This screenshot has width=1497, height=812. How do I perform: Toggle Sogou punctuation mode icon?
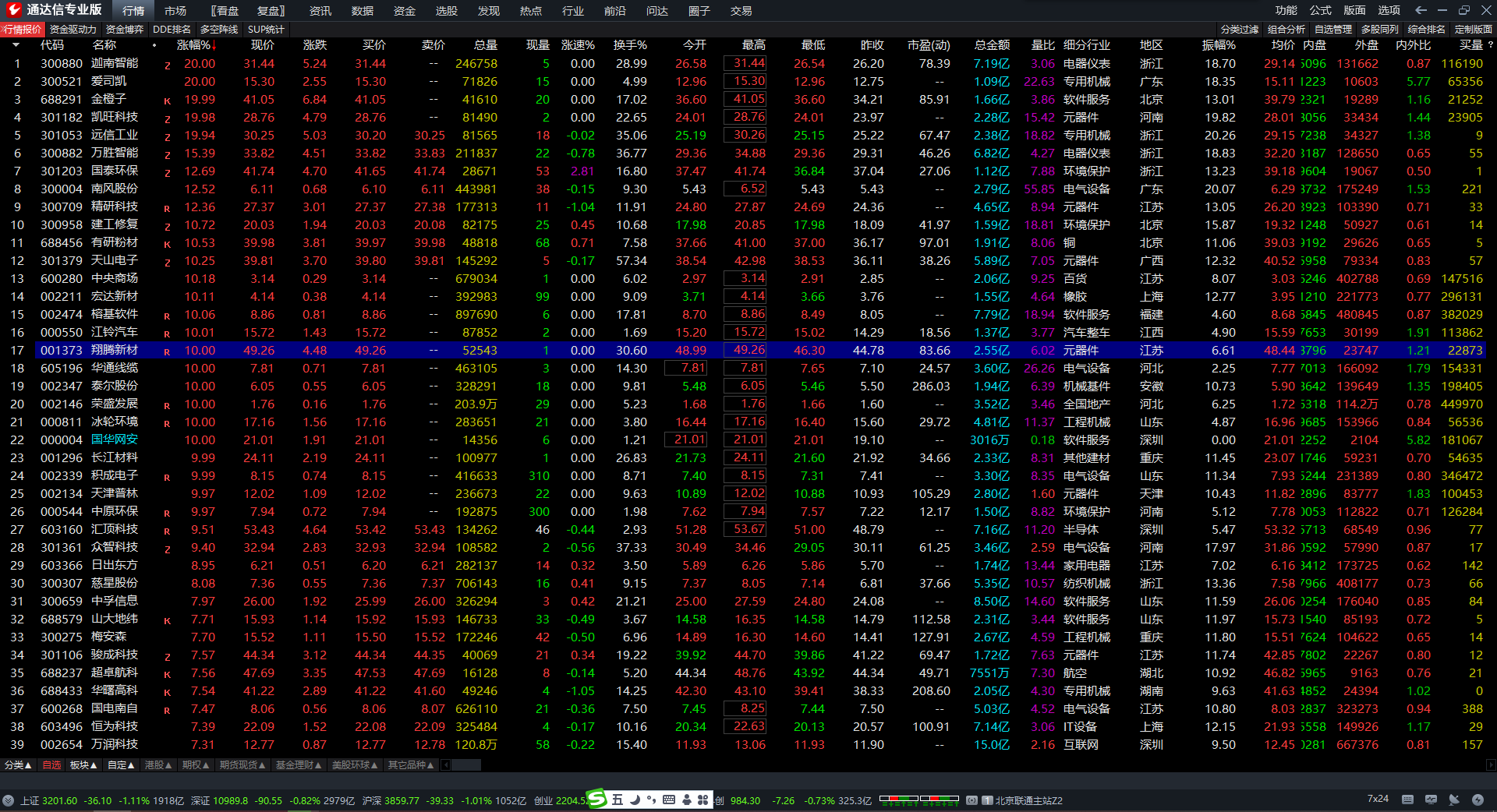pyautogui.click(x=652, y=800)
